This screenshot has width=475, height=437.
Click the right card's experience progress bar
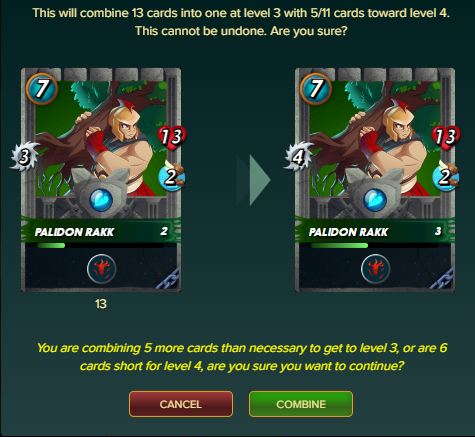click(374, 246)
